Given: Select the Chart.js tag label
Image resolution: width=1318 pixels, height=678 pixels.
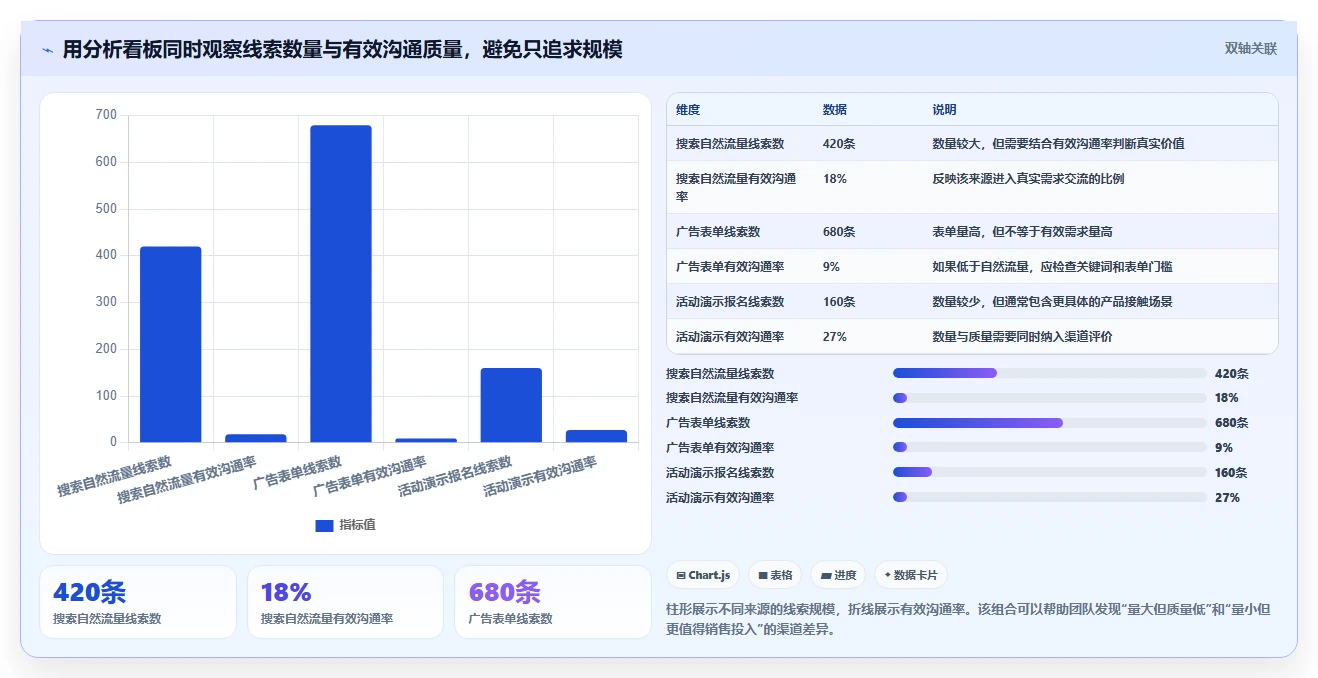Looking at the screenshot, I should pyautogui.click(x=709, y=575).
